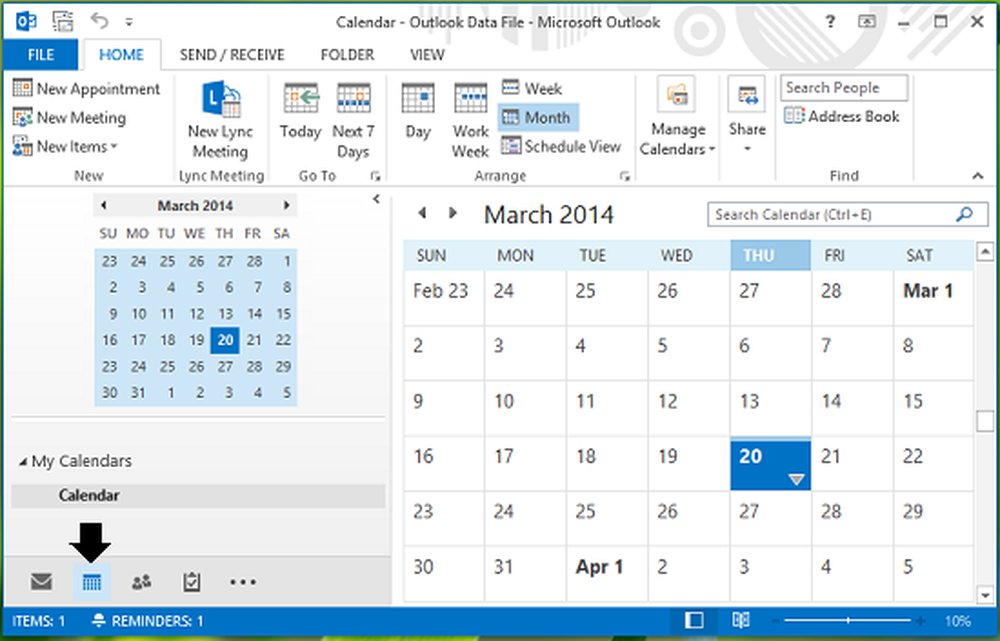The image size is (1000, 641).
Task: Open the Tasks clipboard icon
Action: click(x=192, y=581)
